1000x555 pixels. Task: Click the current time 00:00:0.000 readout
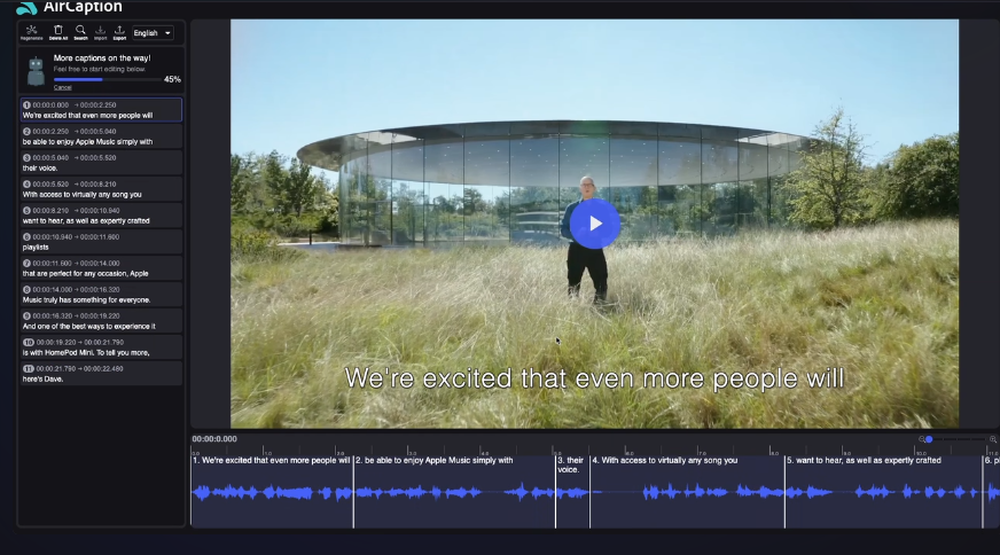tap(214, 439)
